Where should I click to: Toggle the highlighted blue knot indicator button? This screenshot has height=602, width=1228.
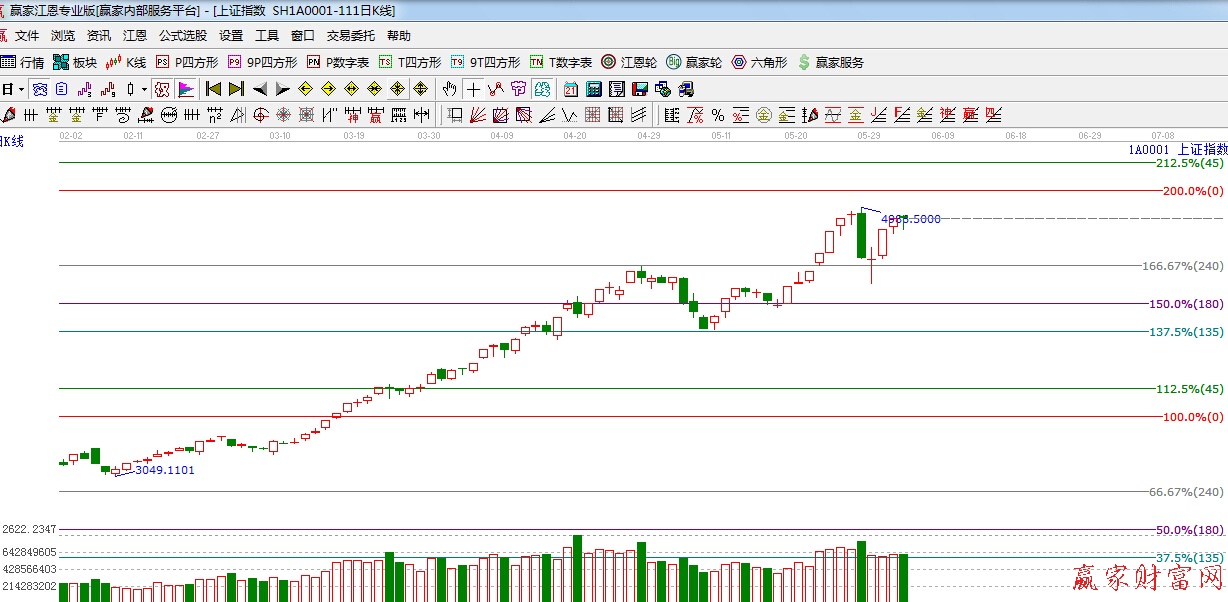click(x=40, y=89)
